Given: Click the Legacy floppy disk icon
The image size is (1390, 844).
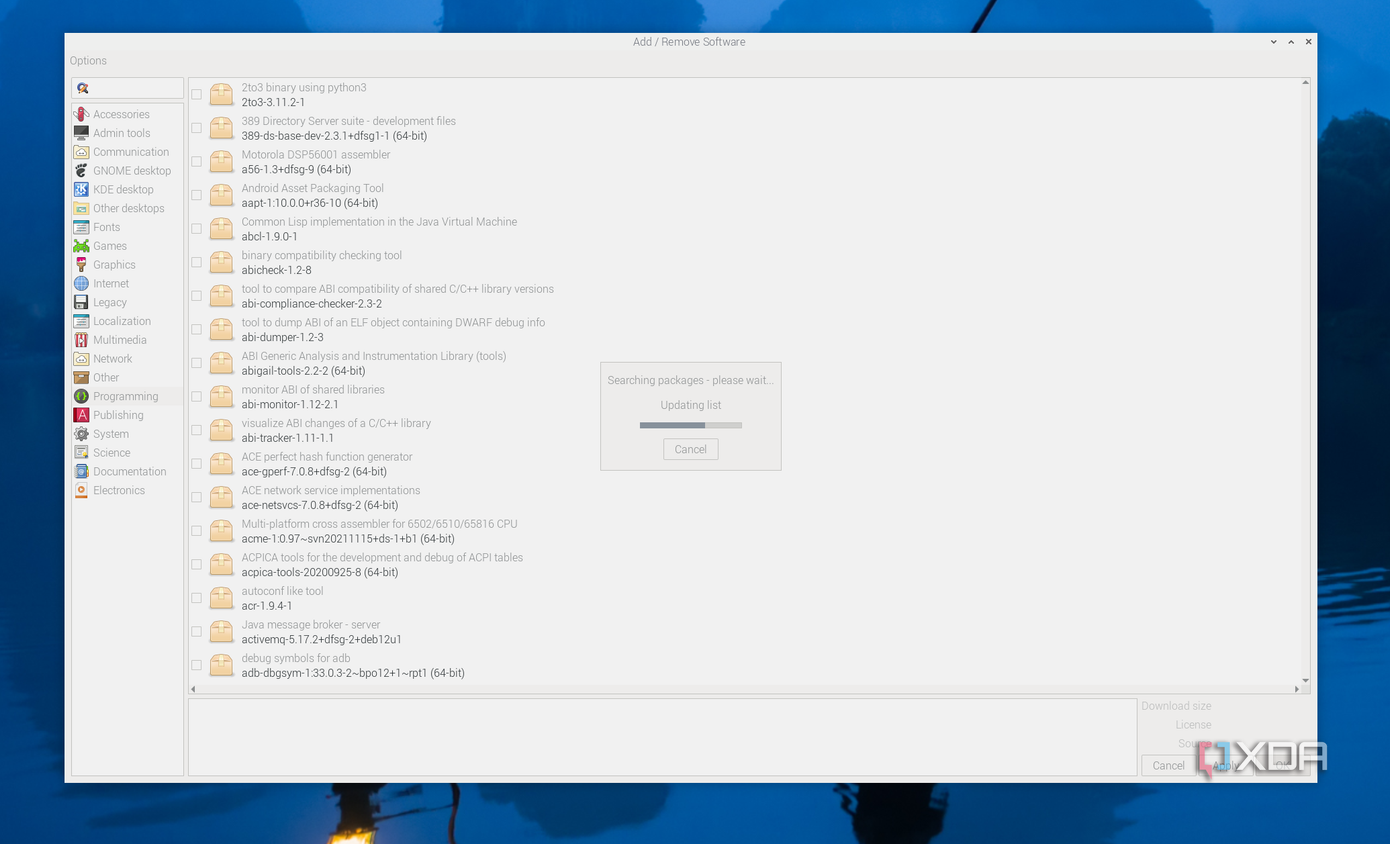Looking at the screenshot, I should click(x=81, y=302).
